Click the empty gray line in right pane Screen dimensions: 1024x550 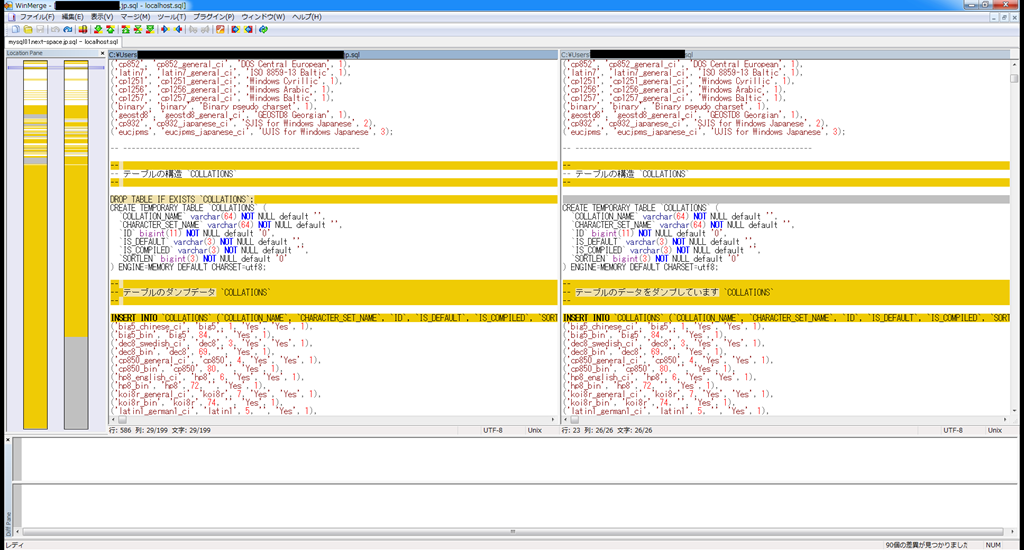786,199
